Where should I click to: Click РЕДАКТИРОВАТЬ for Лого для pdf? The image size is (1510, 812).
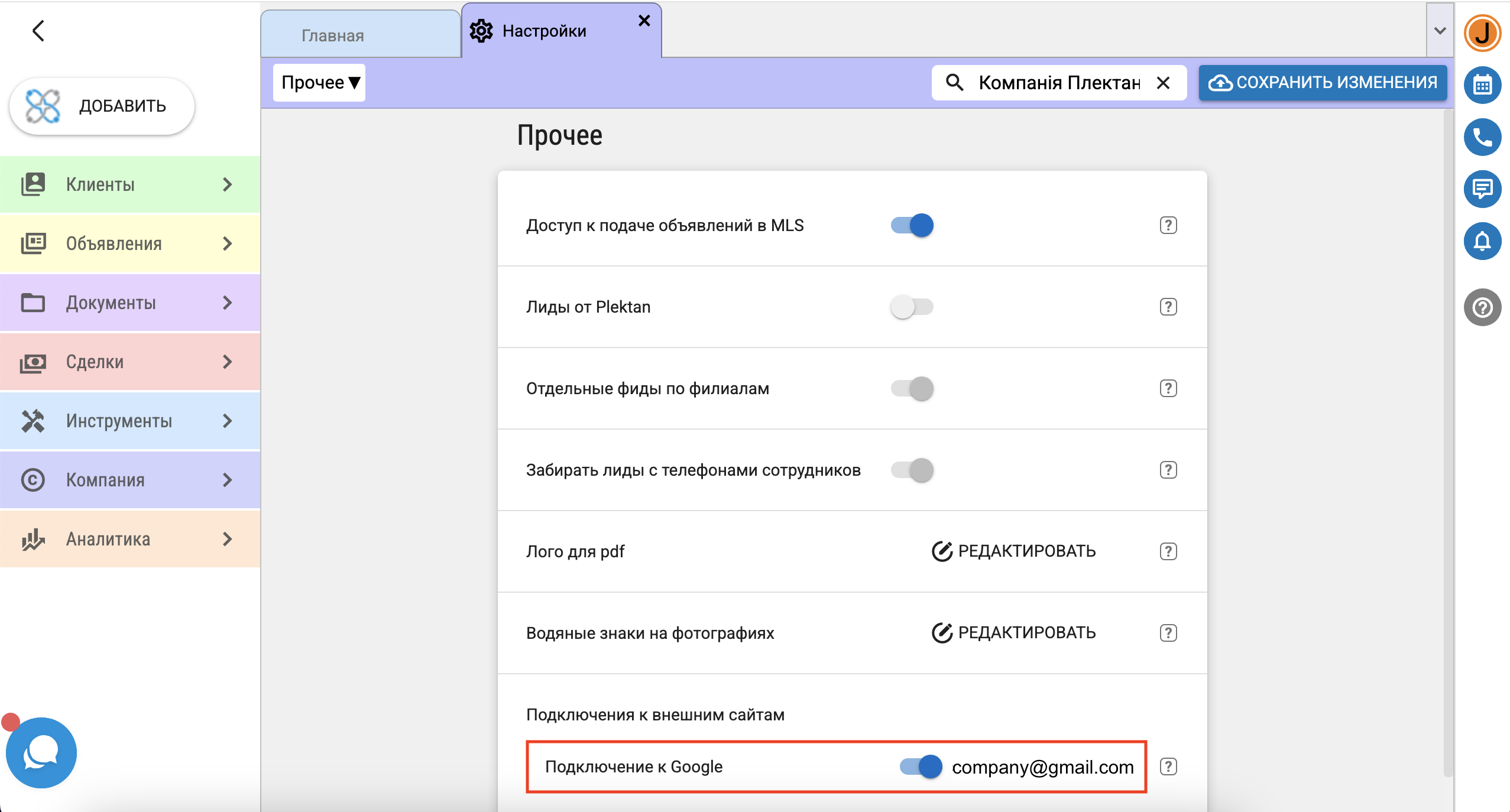pos(1013,551)
